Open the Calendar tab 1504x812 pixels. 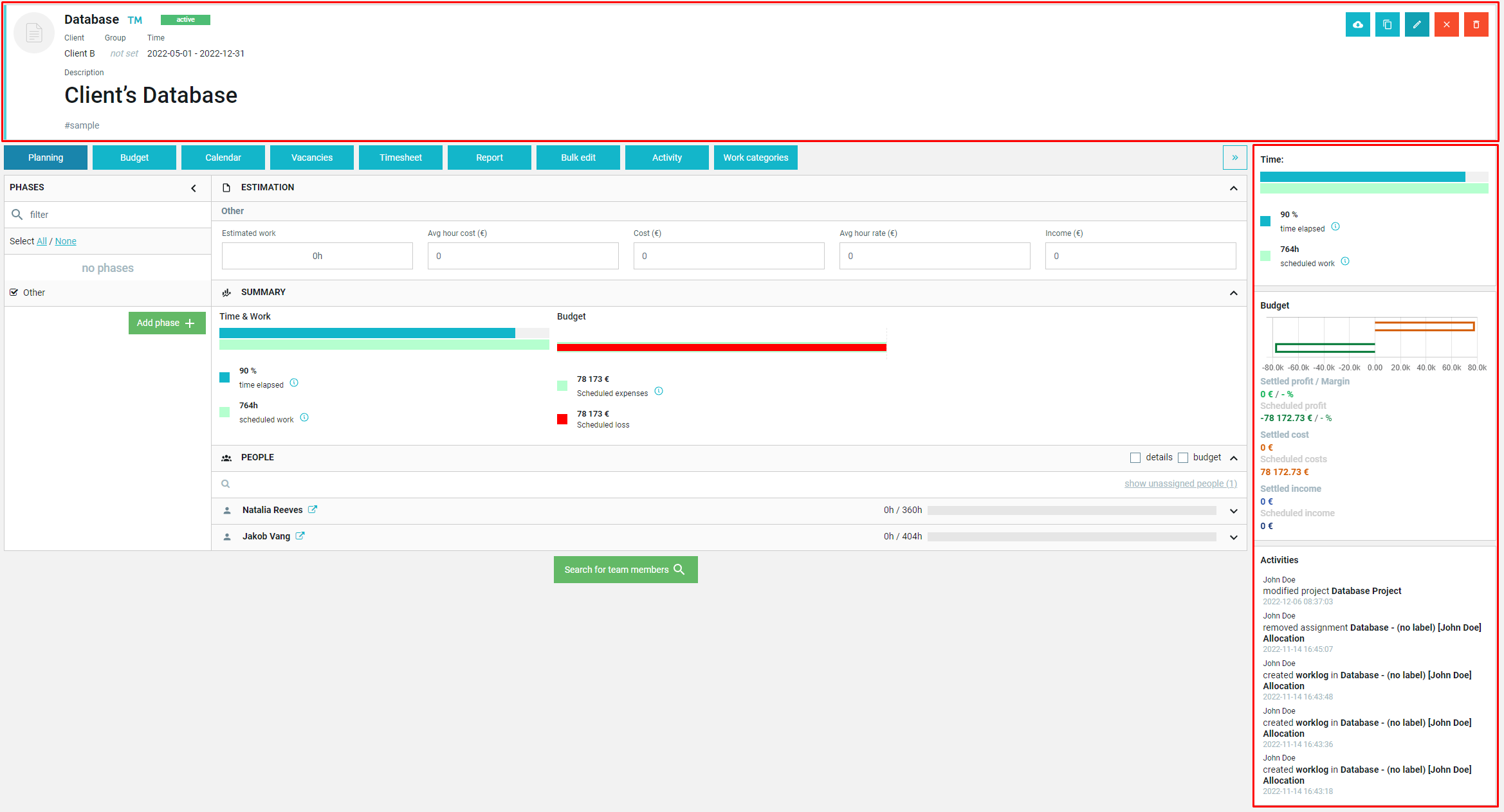pyautogui.click(x=223, y=158)
